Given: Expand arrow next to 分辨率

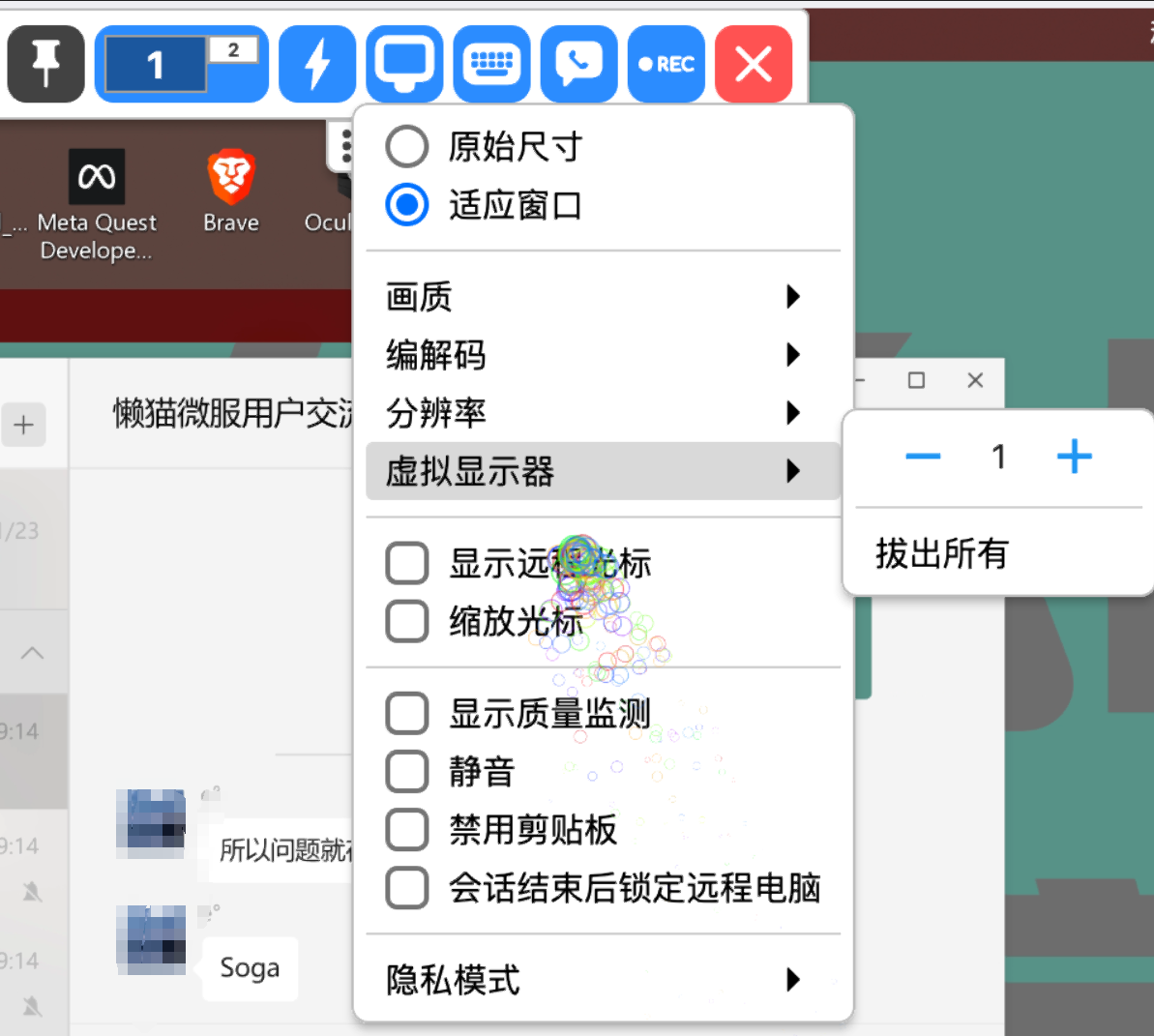Looking at the screenshot, I should (792, 413).
